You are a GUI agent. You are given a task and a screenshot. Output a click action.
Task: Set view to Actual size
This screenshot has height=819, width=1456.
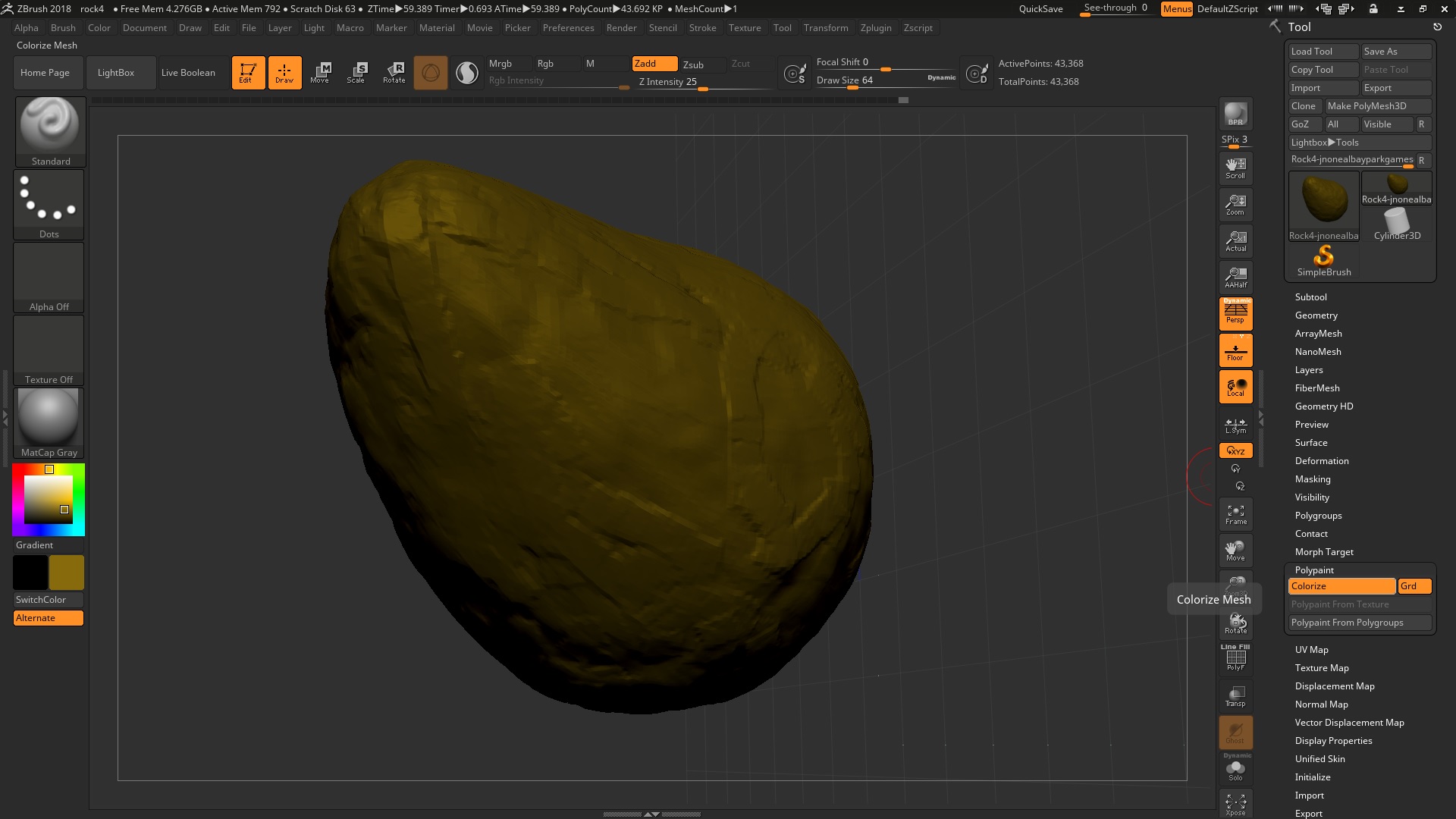coord(1235,241)
